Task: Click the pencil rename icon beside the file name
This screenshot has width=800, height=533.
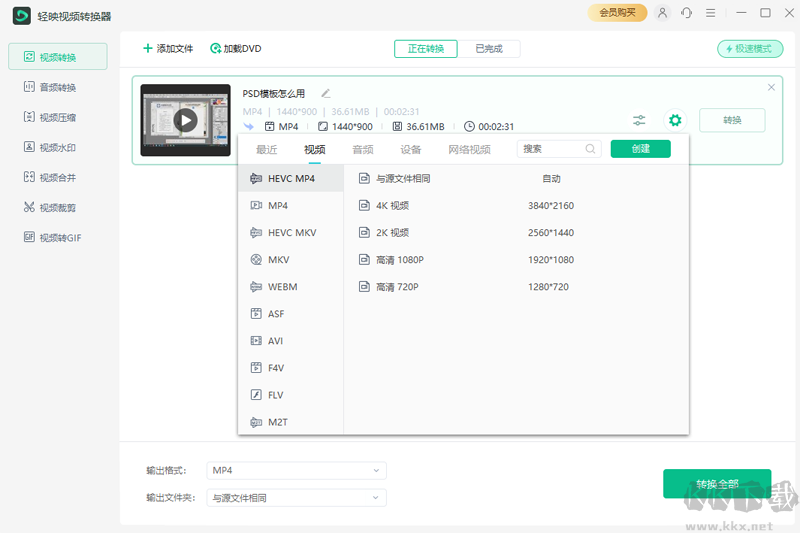Action: tap(325, 94)
